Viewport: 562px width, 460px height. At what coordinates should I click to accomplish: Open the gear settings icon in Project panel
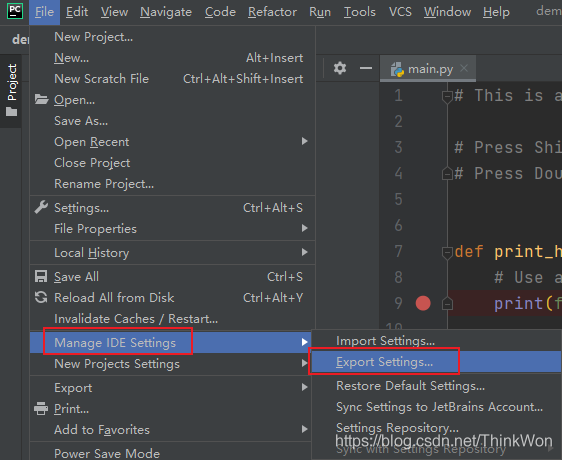click(x=340, y=68)
